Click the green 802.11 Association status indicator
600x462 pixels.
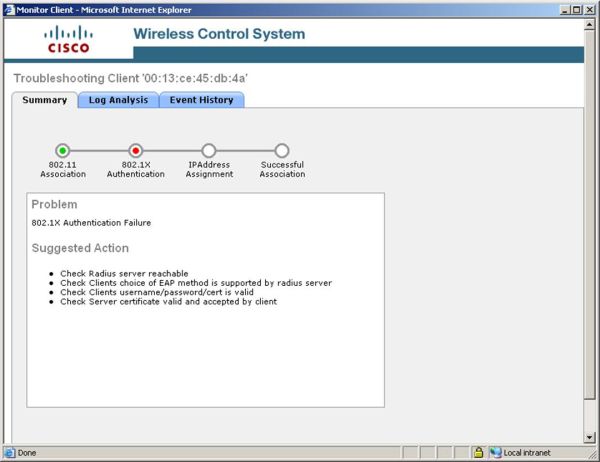tap(62, 150)
